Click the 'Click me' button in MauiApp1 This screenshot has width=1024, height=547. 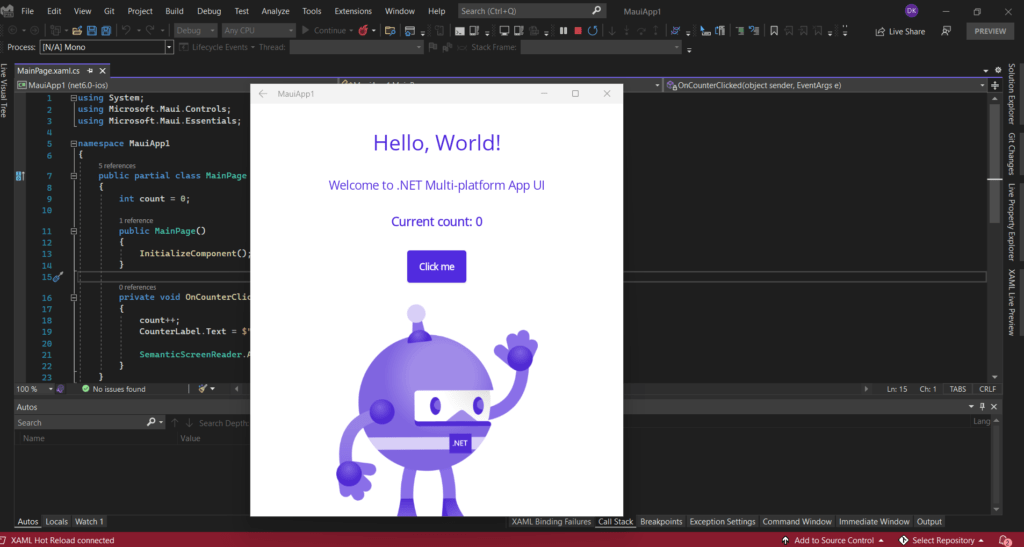(x=436, y=266)
